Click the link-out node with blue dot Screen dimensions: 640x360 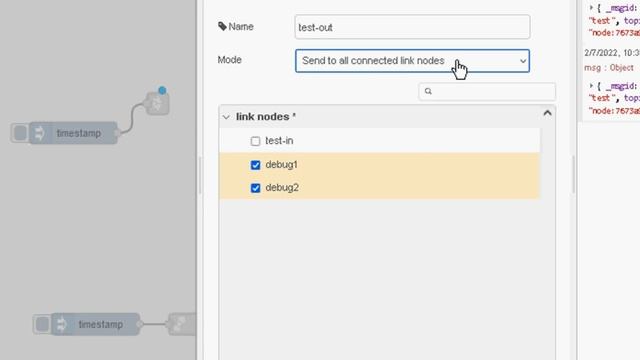[157, 103]
